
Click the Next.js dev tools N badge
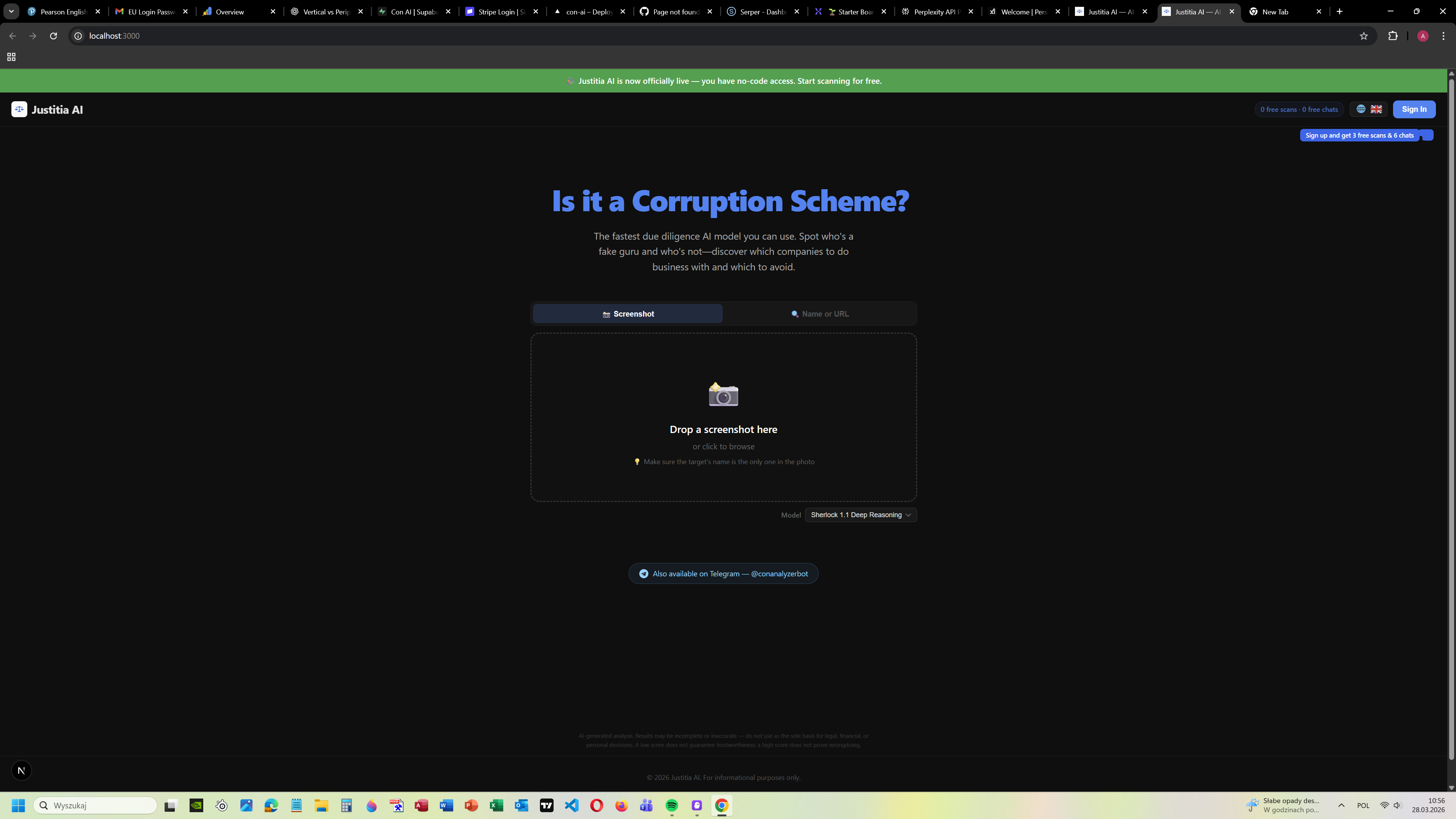(22, 770)
